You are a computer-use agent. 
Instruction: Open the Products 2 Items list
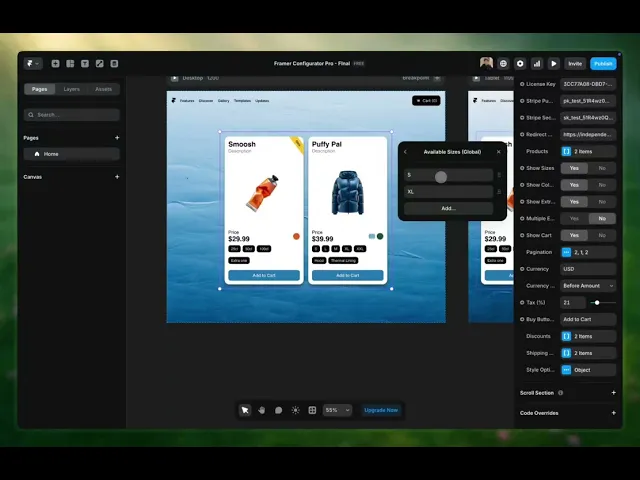[588, 151]
